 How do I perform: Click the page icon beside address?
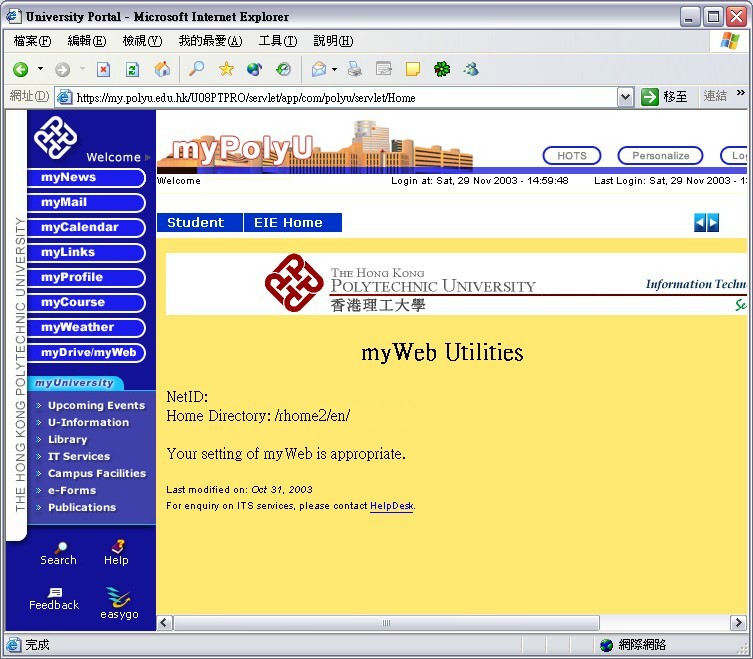tap(64, 98)
